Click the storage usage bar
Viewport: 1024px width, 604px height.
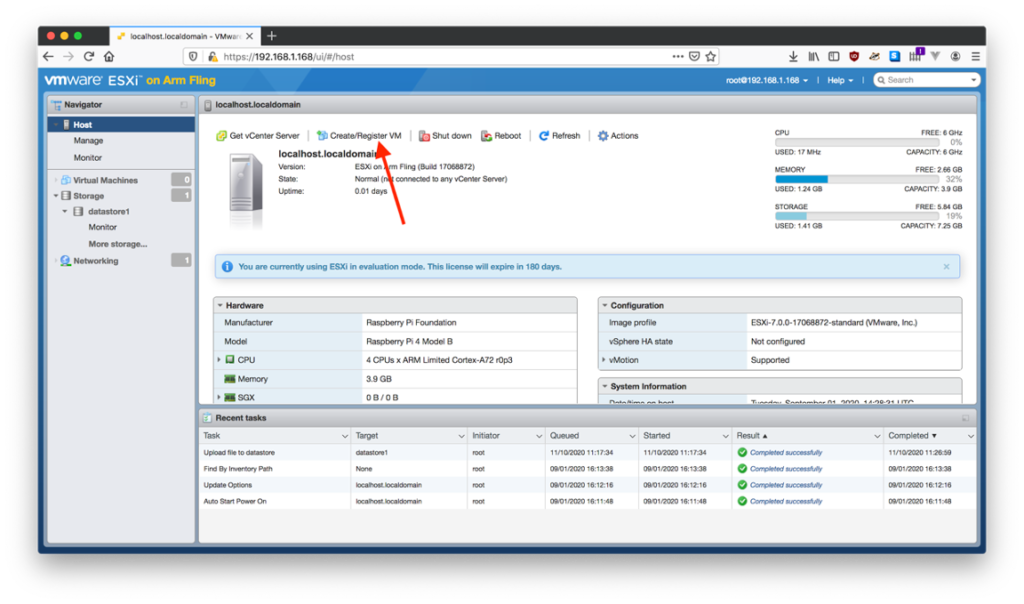pyautogui.click(x=857, y=216)
